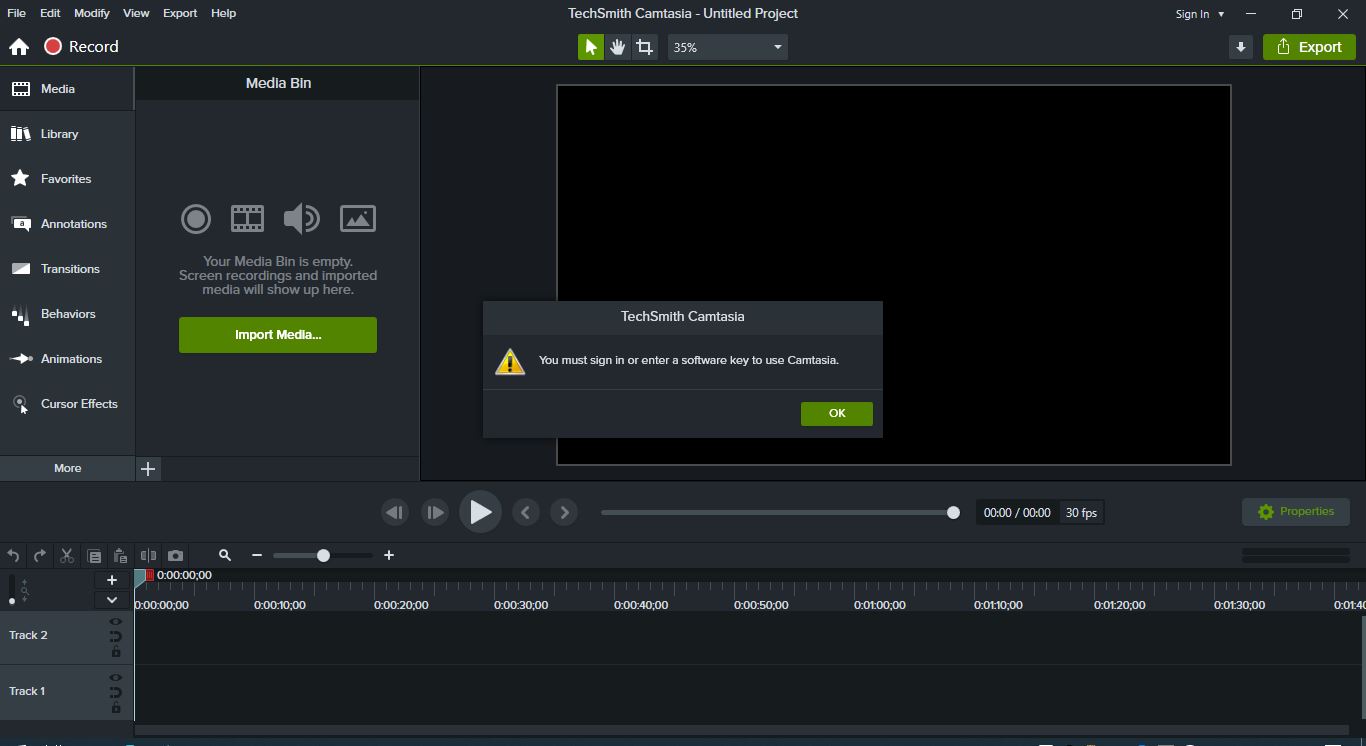The height and width of the screenshot is (746, 1366).
Task: Split the clip at the playhead
Action: (x=148, y=555)
